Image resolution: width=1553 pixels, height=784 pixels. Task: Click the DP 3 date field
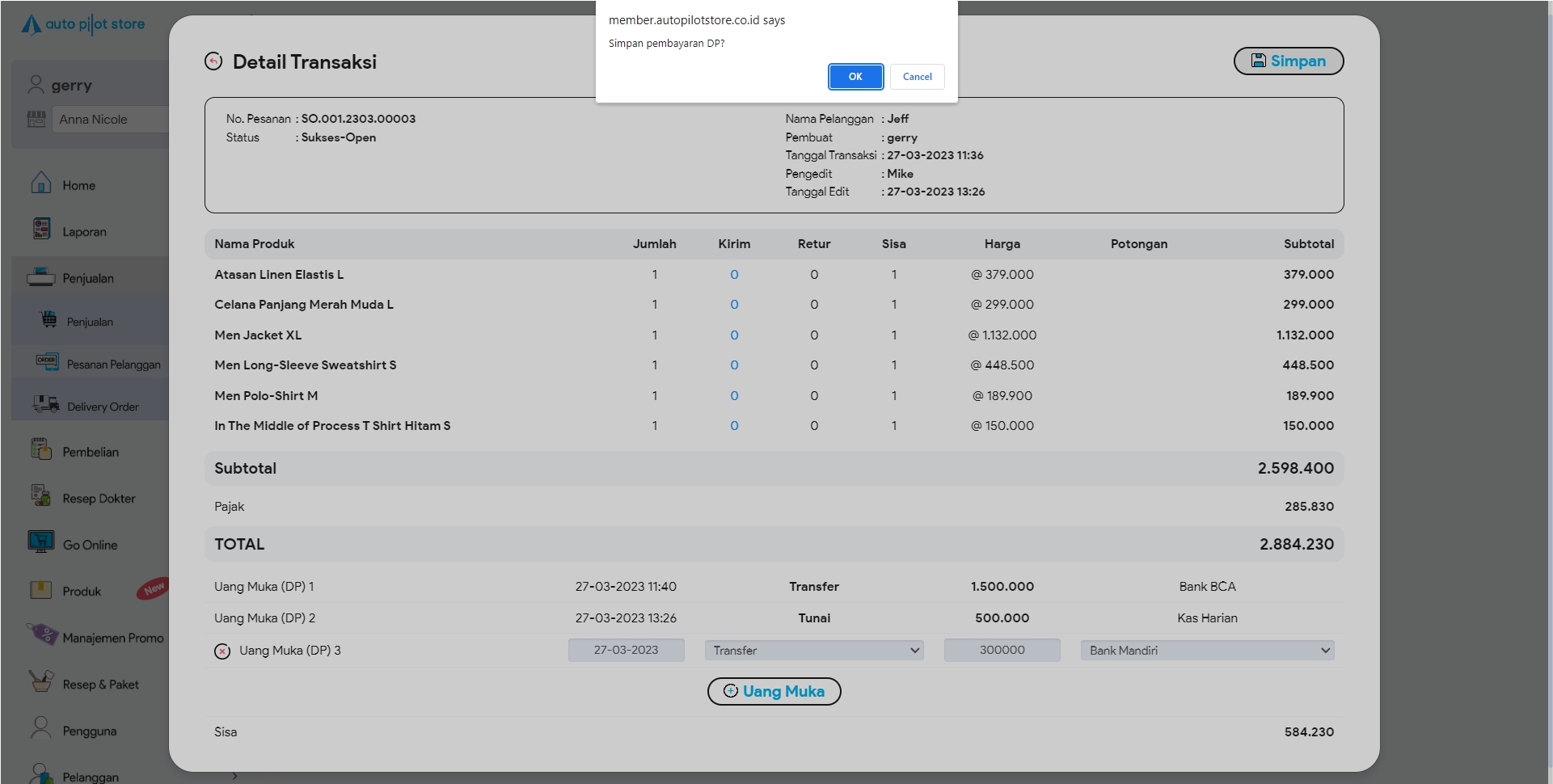point(626,651)
